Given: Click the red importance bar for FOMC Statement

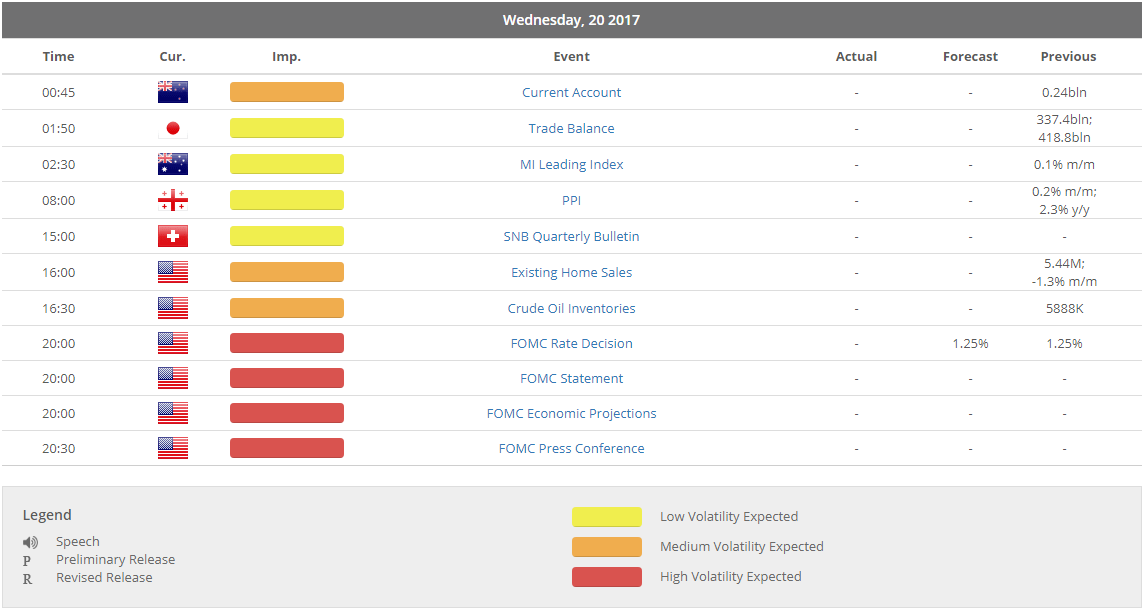Looking at the screenshot, I should [286, 378].
